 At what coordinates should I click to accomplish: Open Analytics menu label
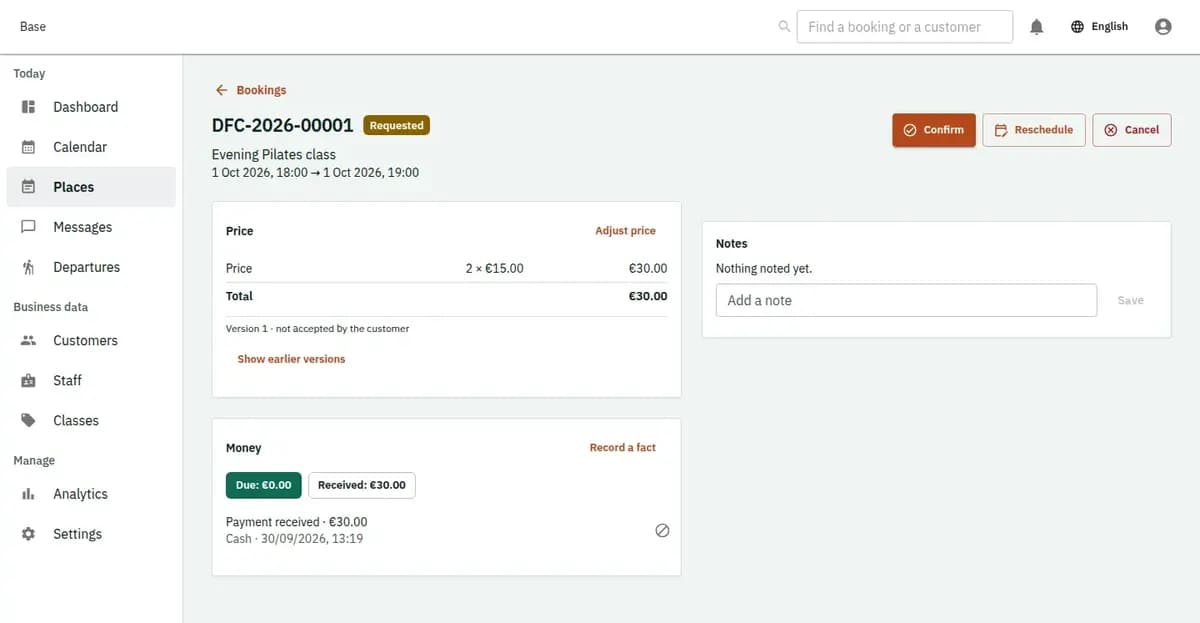click(x=80, y=494)
